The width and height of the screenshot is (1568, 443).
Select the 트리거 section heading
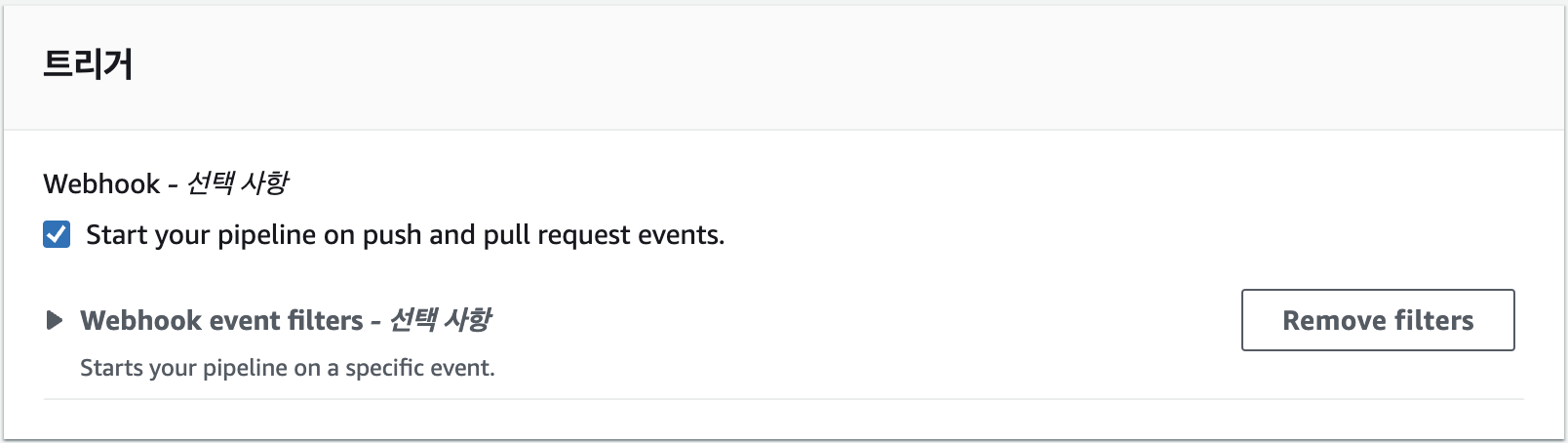[88, 64]
